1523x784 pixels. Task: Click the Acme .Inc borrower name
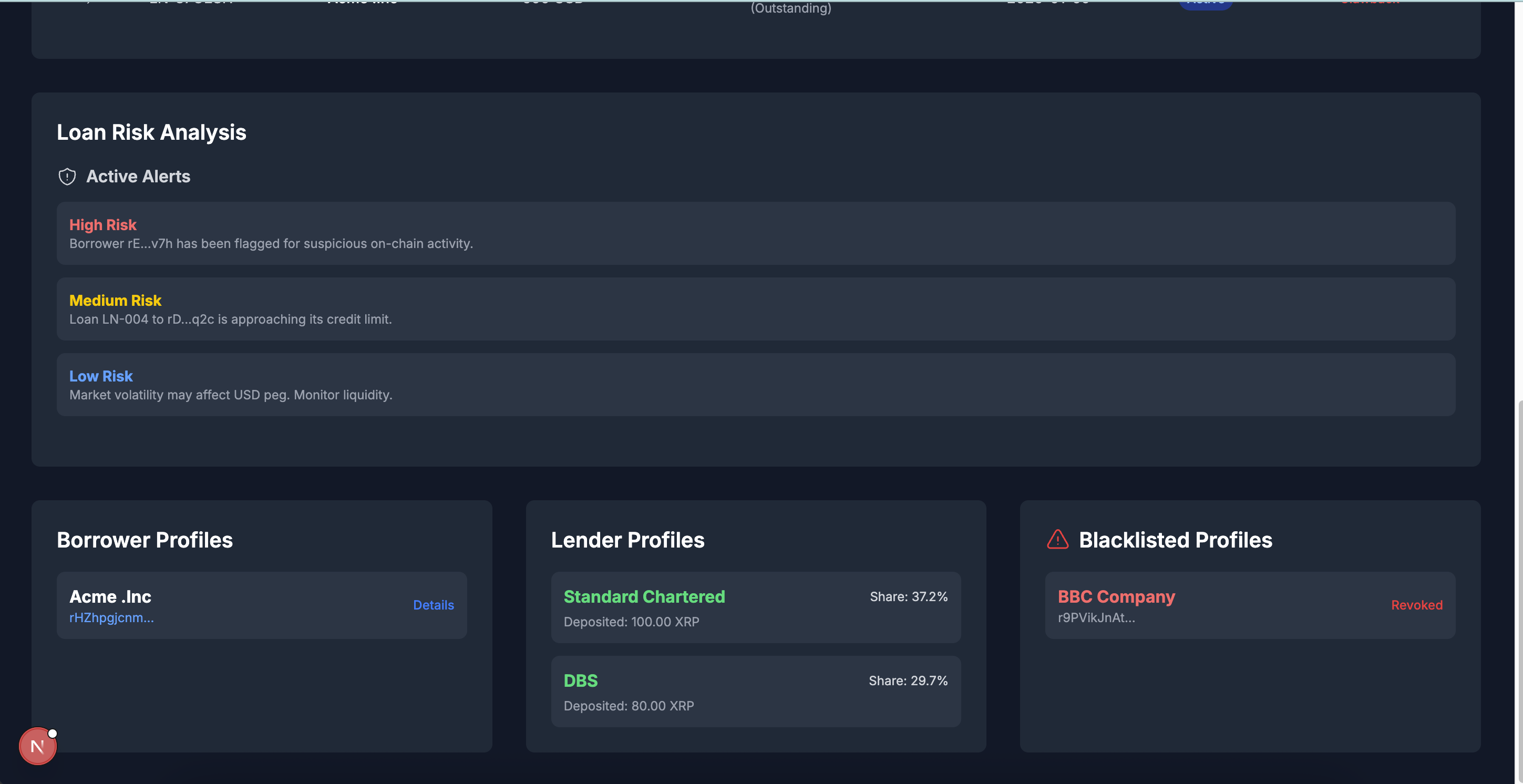[x=110, y=596]
